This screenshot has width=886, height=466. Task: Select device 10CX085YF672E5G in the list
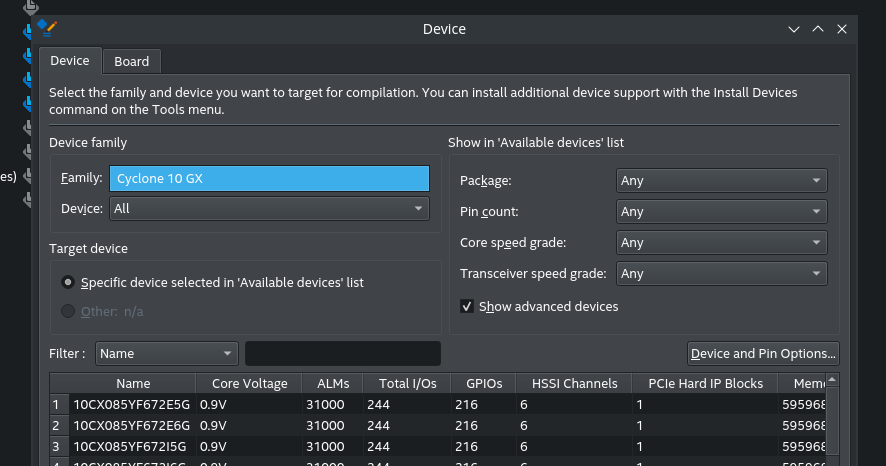click(x=131, y=405)
